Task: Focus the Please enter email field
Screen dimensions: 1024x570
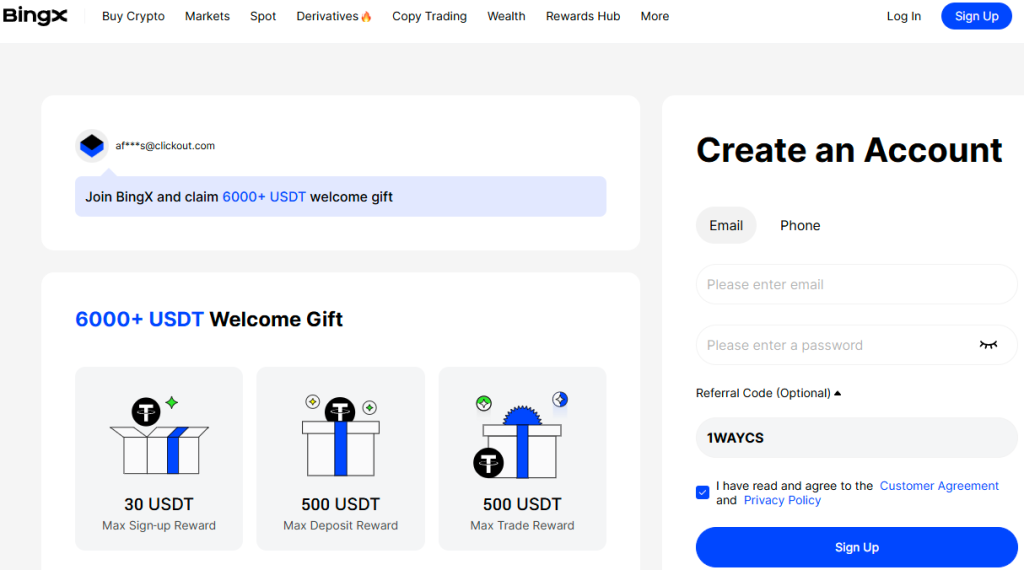Action: tap(856, 284)
